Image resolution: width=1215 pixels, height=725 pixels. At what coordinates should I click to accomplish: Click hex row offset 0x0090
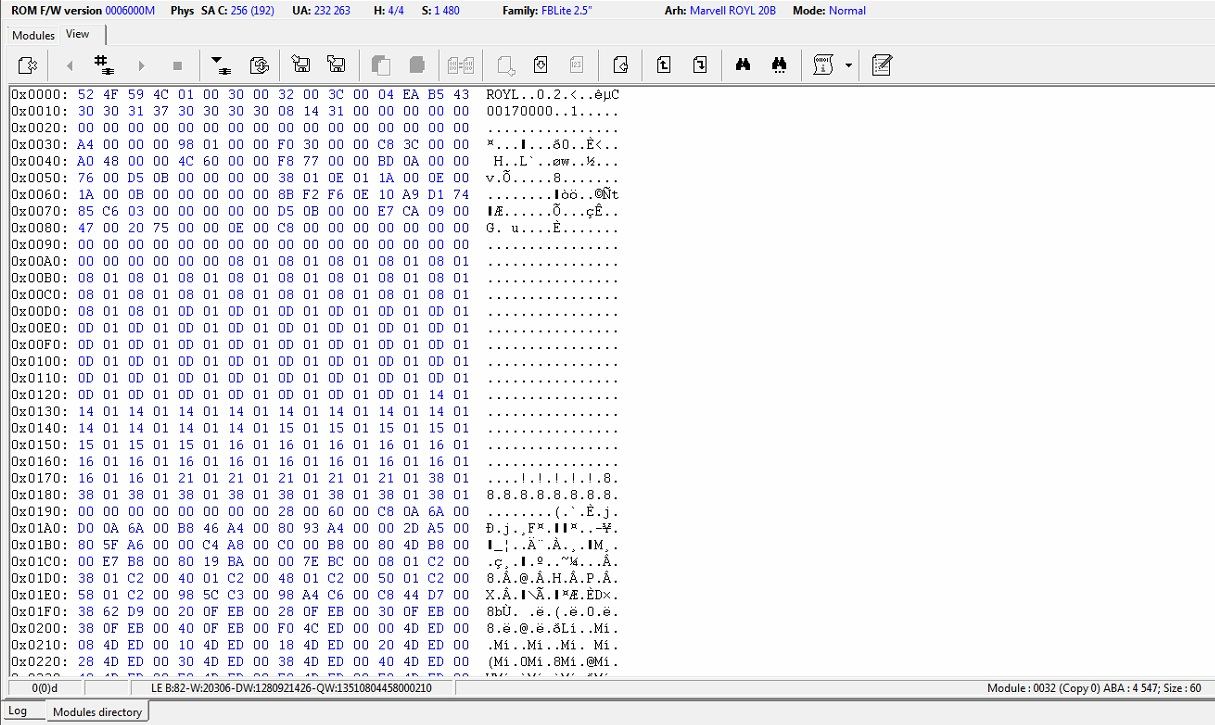[x=40, y=244]
